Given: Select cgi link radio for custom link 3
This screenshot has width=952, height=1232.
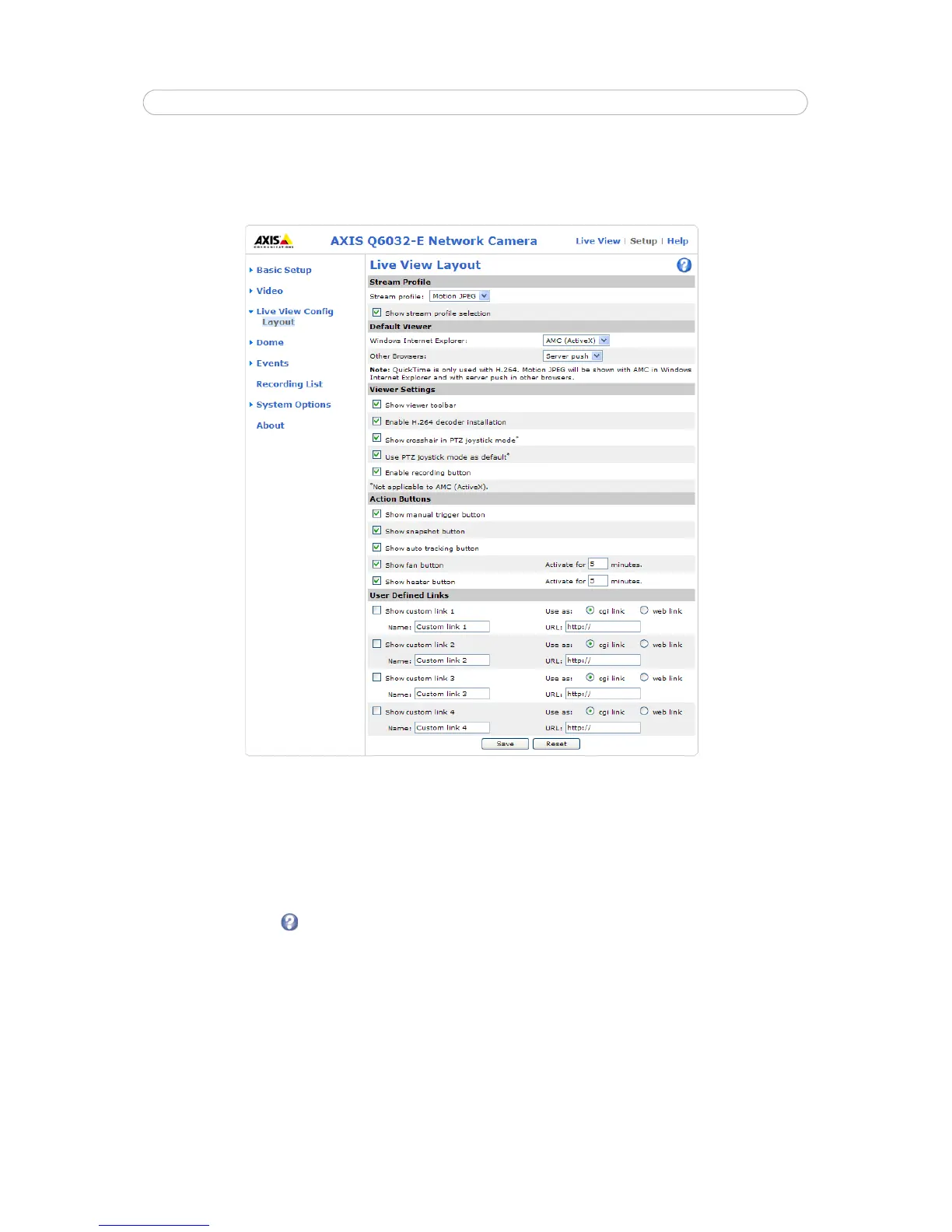Looking at the screenshot, I should point(590,677).
